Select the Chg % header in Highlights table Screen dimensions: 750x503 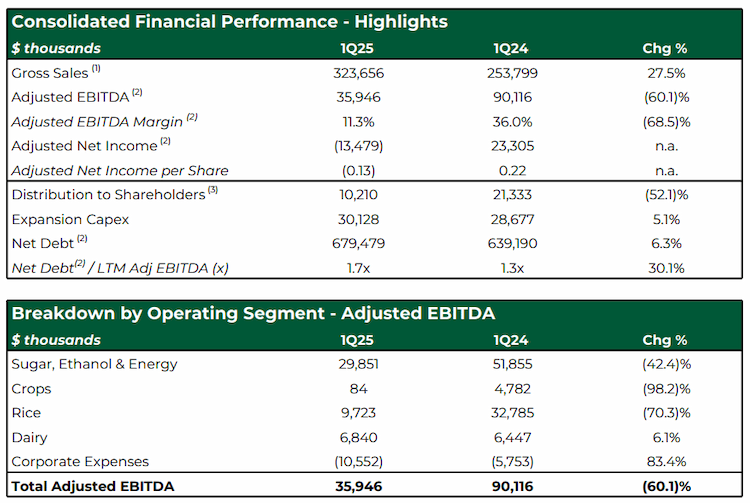[x=665, y=48]
